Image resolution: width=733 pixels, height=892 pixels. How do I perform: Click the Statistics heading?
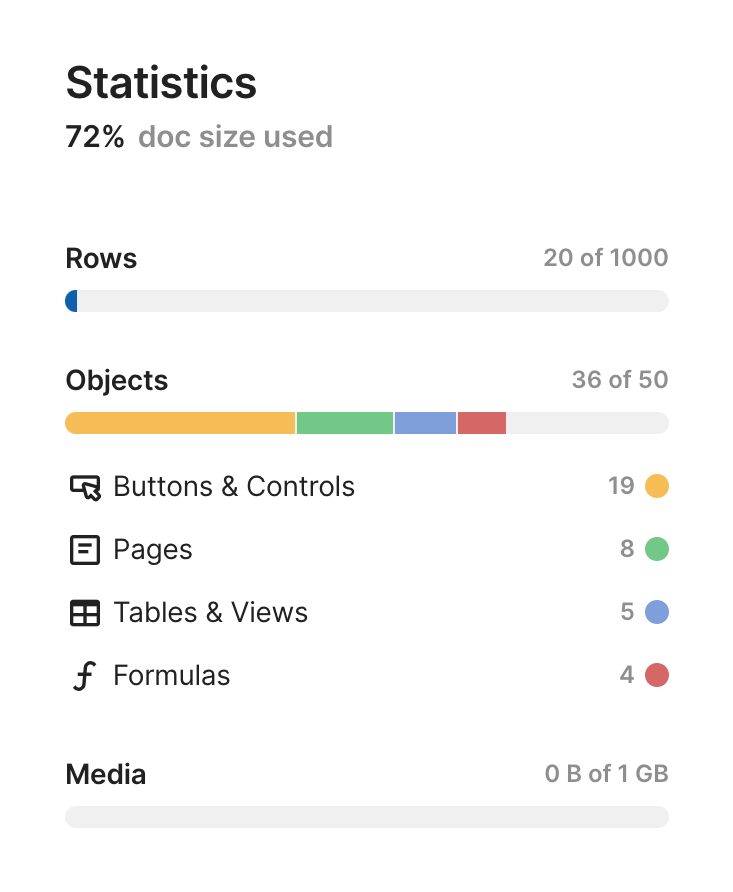click(161, 83)
